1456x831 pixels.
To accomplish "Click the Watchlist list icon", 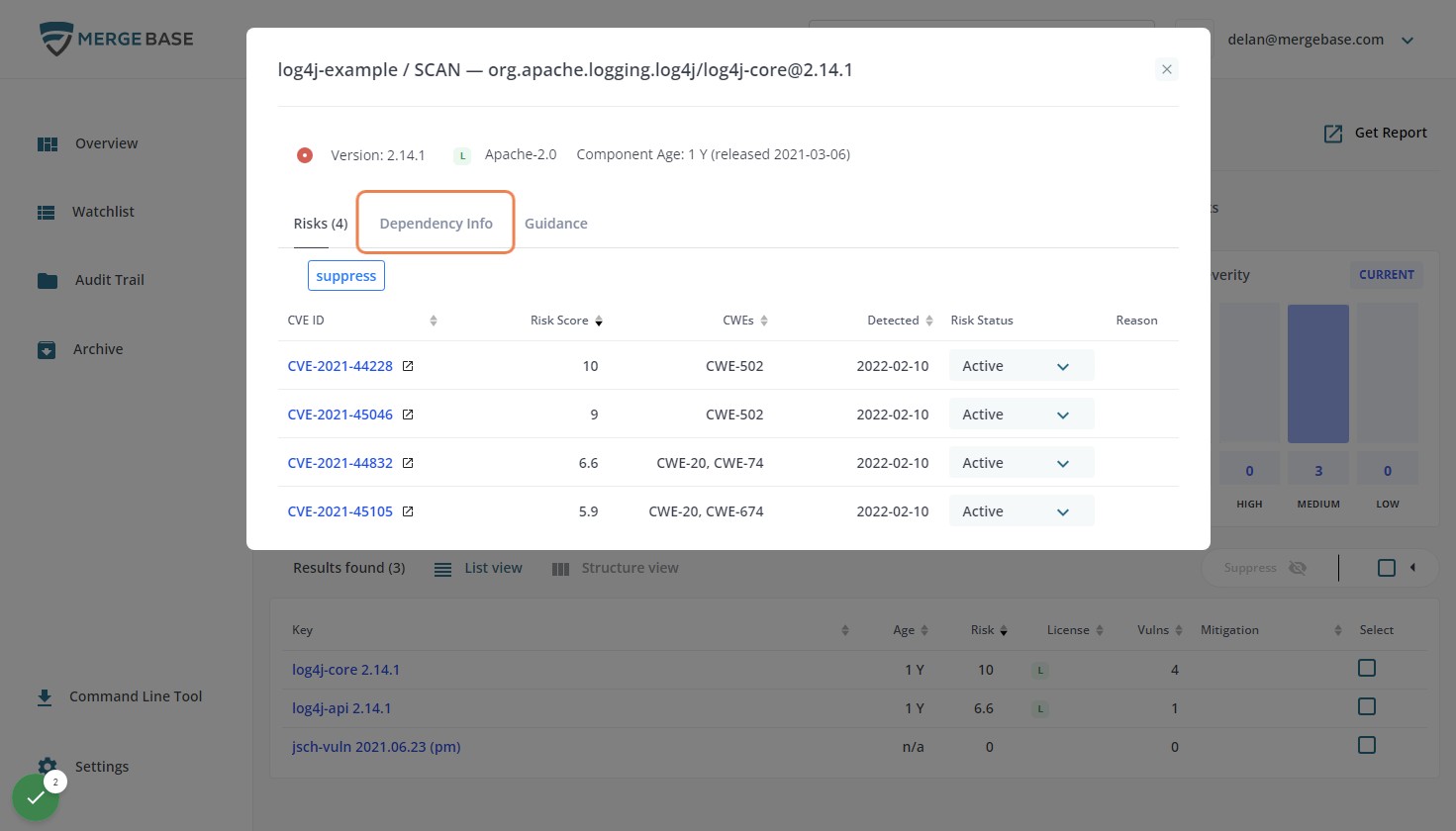I will point(47,213).
